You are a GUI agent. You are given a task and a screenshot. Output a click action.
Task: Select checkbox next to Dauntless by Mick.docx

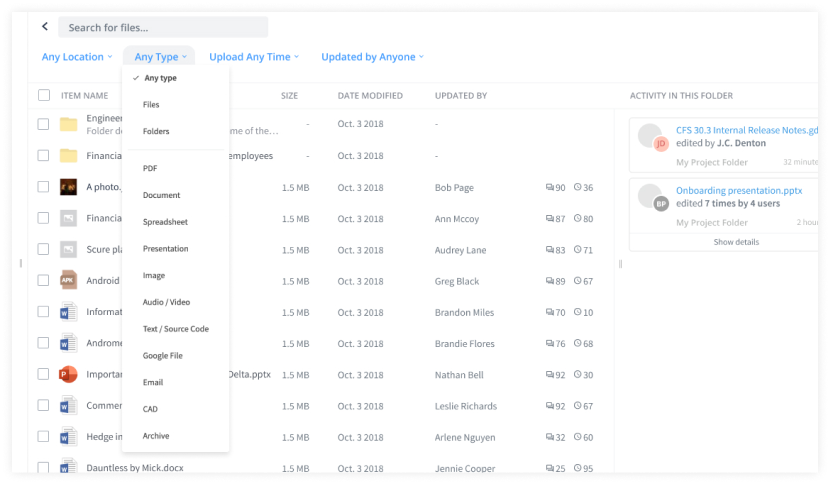click(44, 467)
